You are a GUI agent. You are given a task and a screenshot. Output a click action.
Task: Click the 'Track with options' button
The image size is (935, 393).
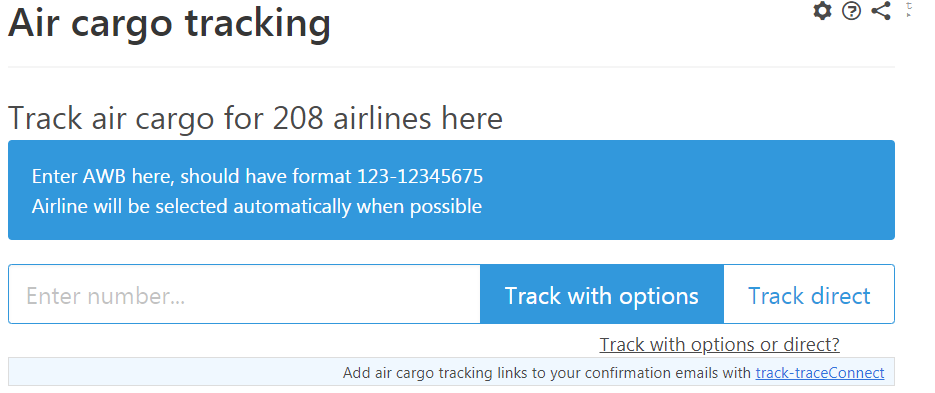click(602, 294)
